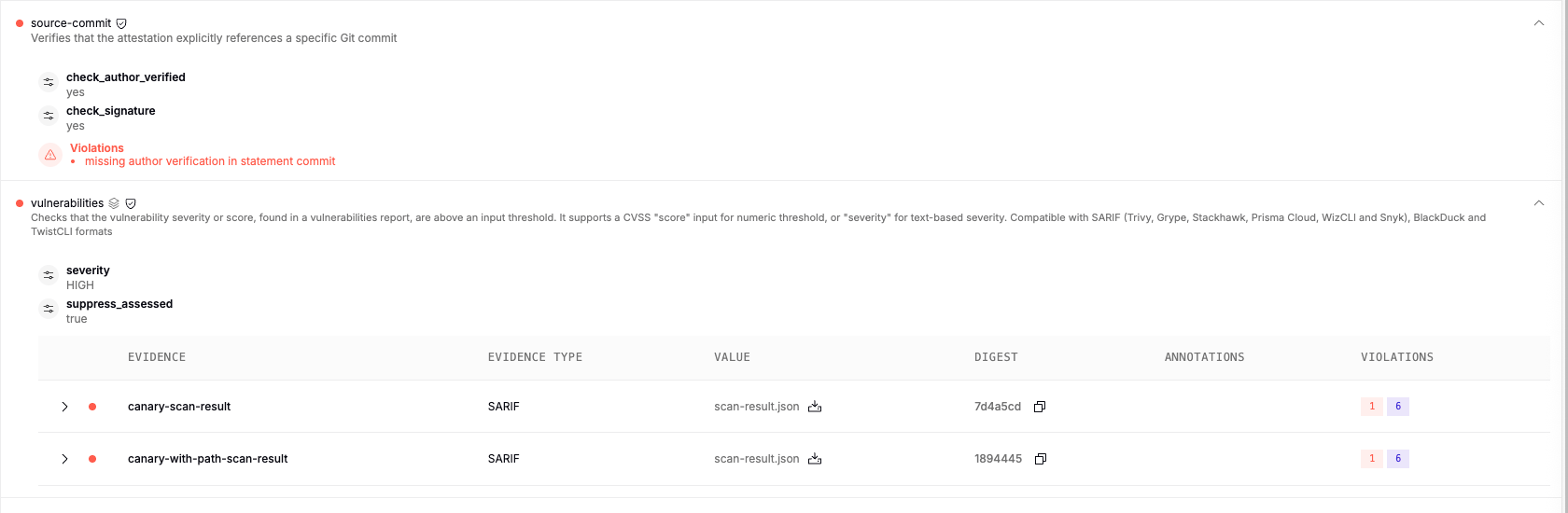Download scan-result.json for canary-scan-result

(x=815, y=407)
